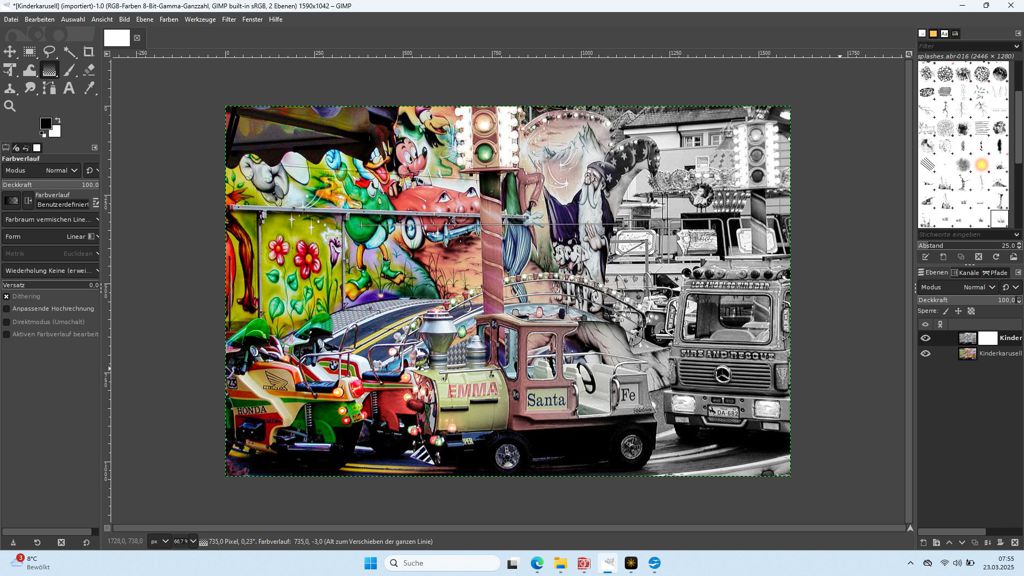1024x576 pixels.
Task: Open the Auswahl menu
Action: [x=73, y=20]
